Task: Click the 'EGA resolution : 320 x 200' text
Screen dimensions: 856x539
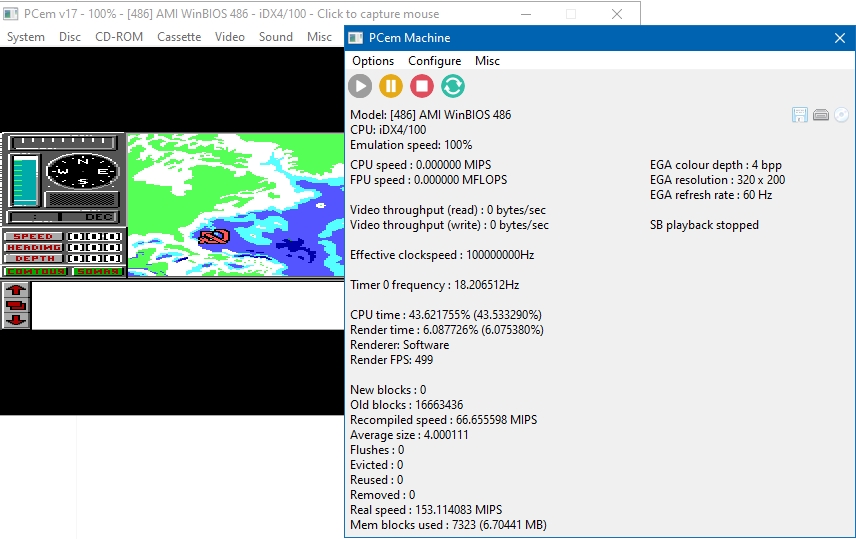Action: (x=717, y=180)
